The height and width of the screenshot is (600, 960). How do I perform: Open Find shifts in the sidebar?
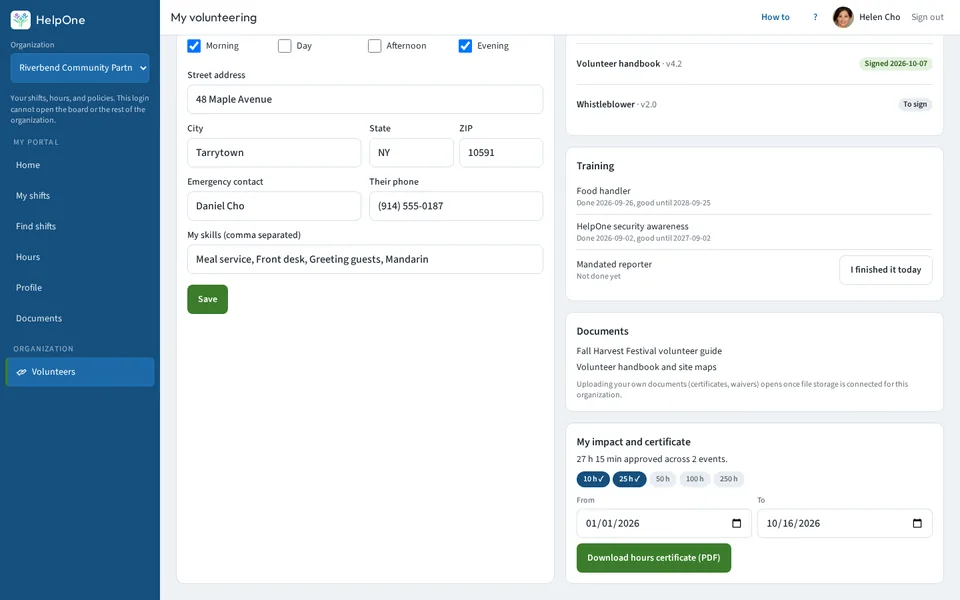tap(80, 227)
